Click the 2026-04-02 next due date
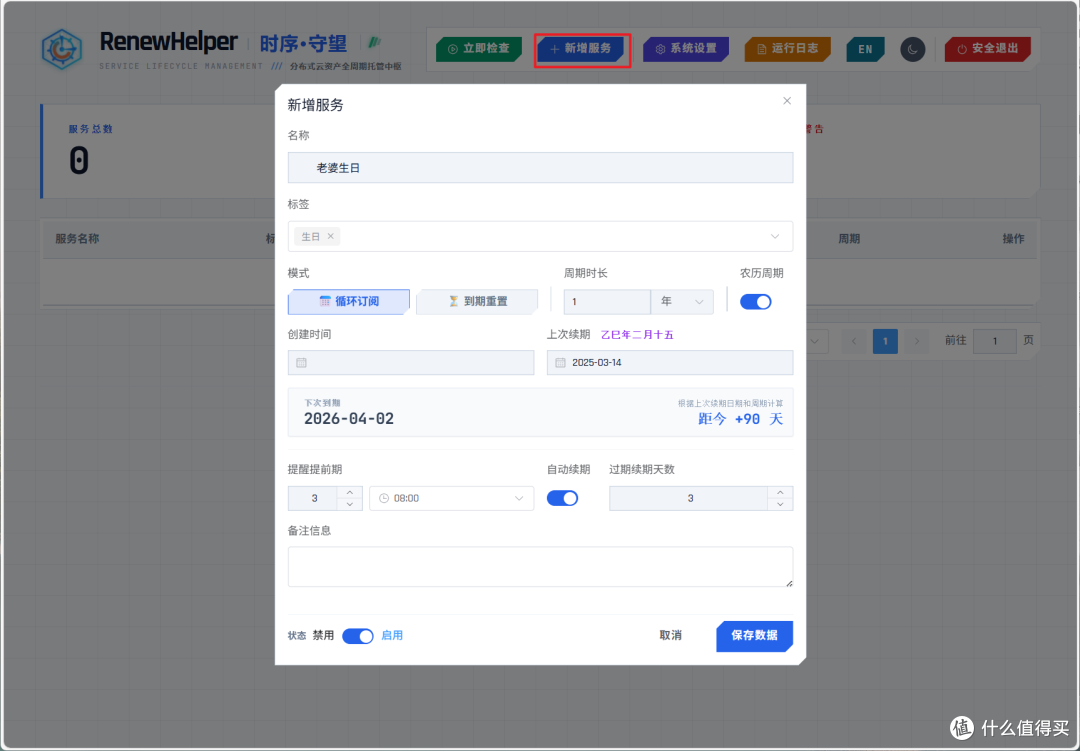Screen dimensions: 1080x751 349,419
